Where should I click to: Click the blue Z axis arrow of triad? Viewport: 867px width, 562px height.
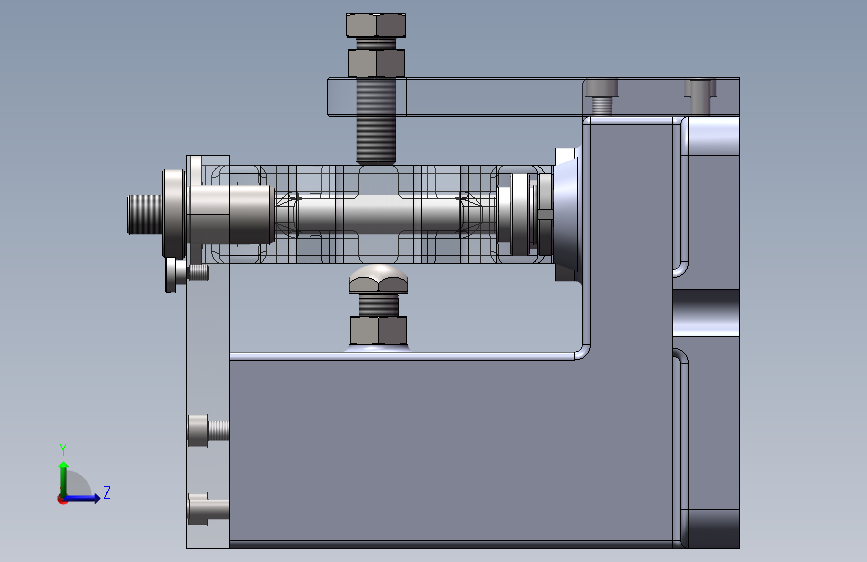[83, 498]
